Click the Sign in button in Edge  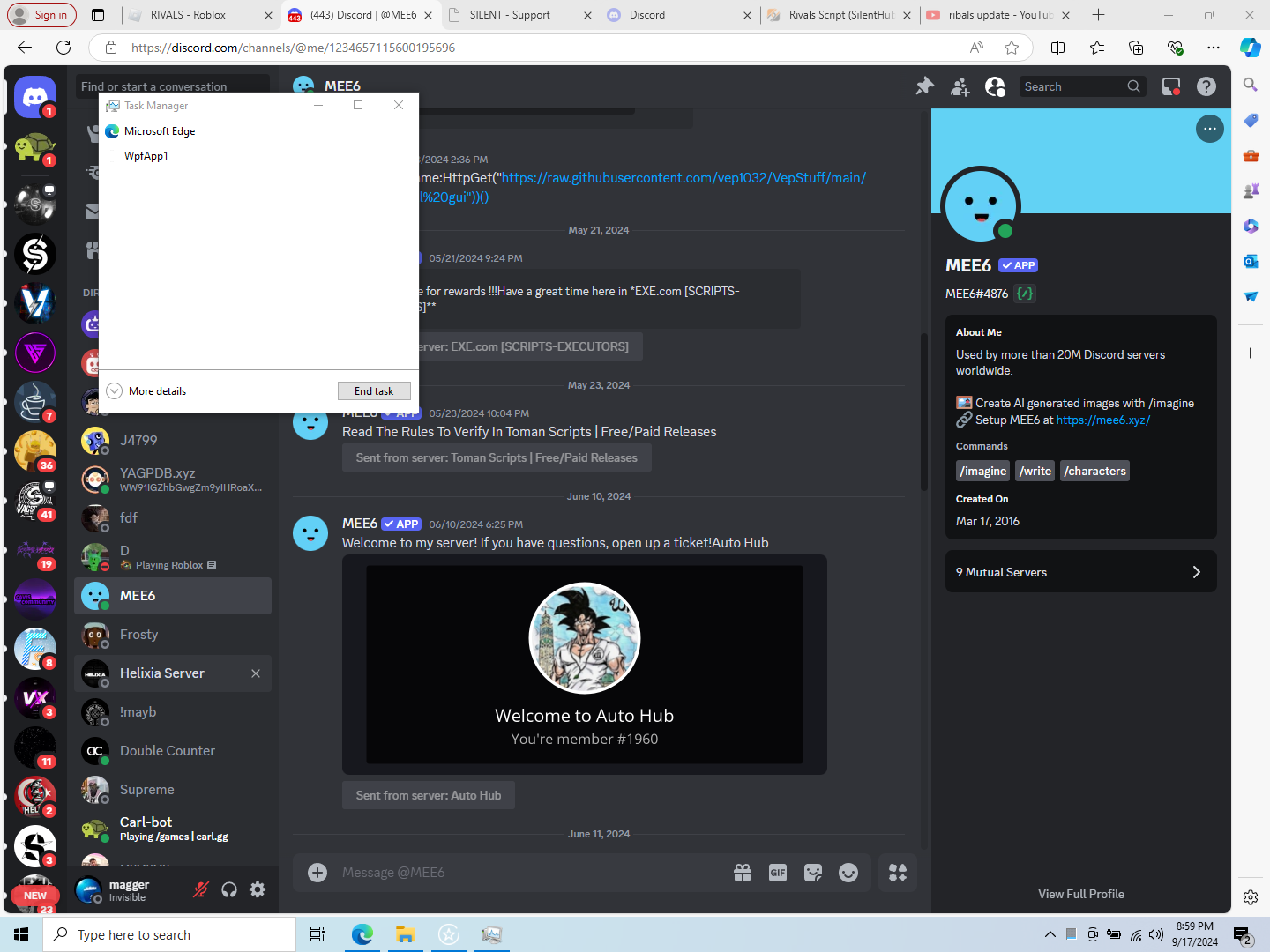(x=42, y=15)
